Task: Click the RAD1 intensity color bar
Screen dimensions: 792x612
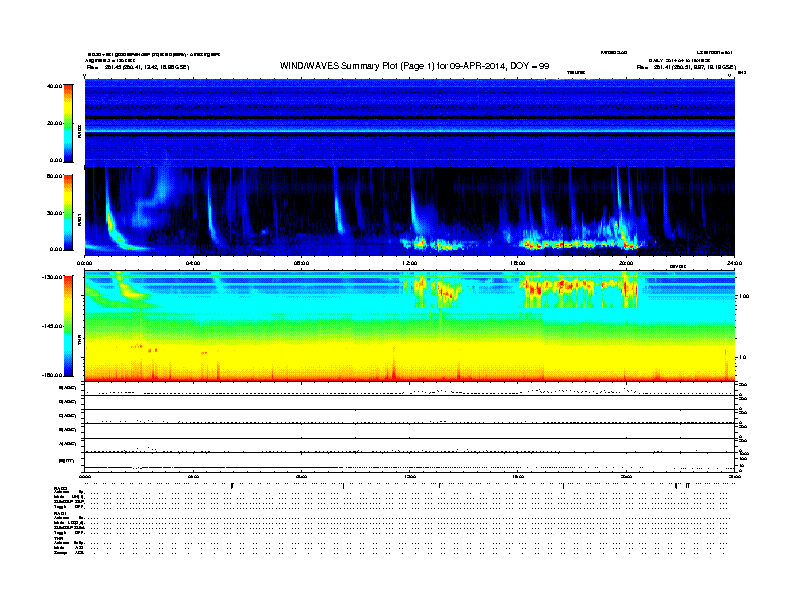Action: point(68,212)
